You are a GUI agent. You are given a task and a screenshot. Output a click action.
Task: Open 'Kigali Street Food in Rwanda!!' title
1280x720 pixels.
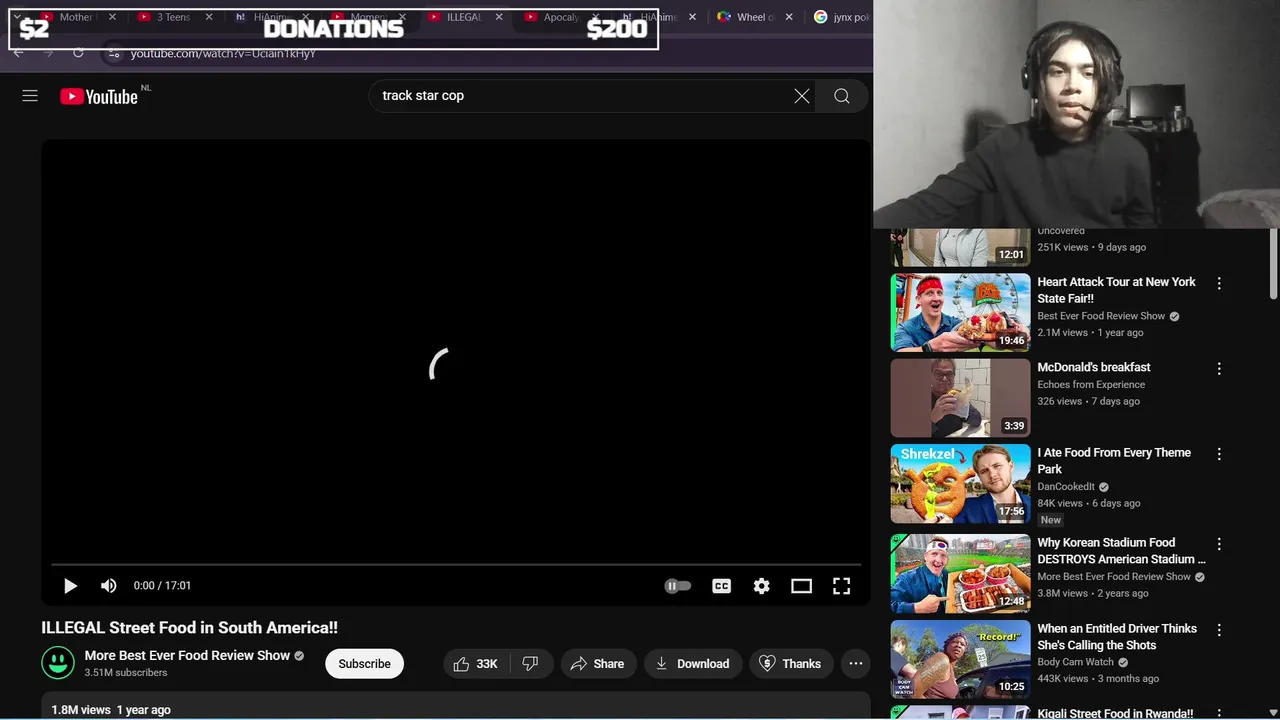(x=1115, y=713)
